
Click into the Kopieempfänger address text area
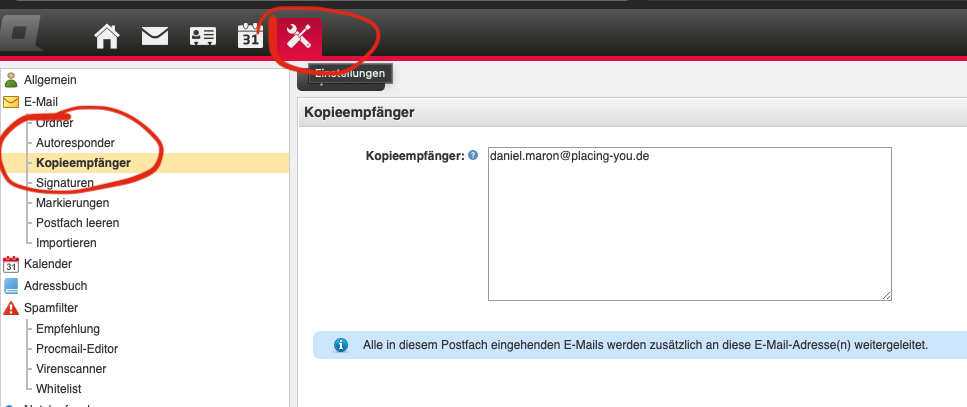(689, 224)
